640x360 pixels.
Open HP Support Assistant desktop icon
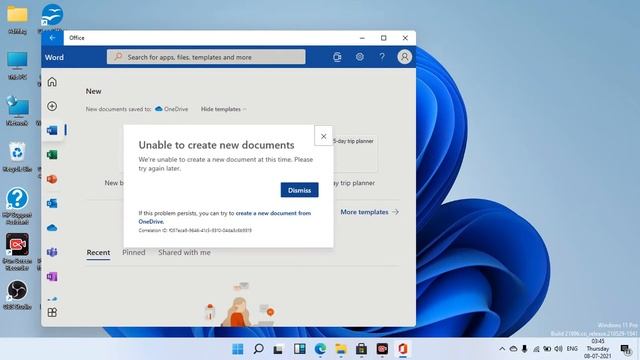[x=17, y=206]
